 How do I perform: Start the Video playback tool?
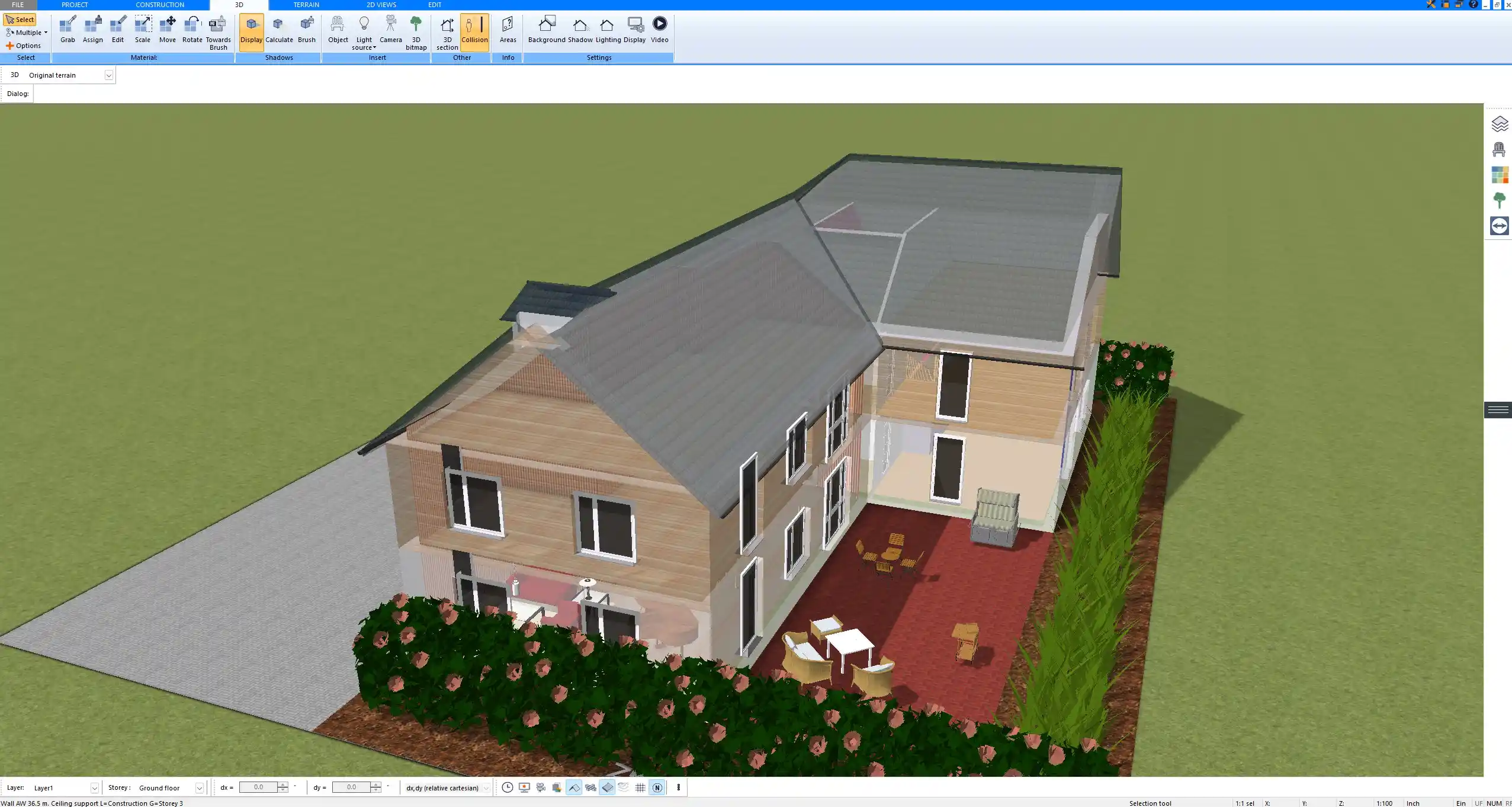click(x=660, y=30)
